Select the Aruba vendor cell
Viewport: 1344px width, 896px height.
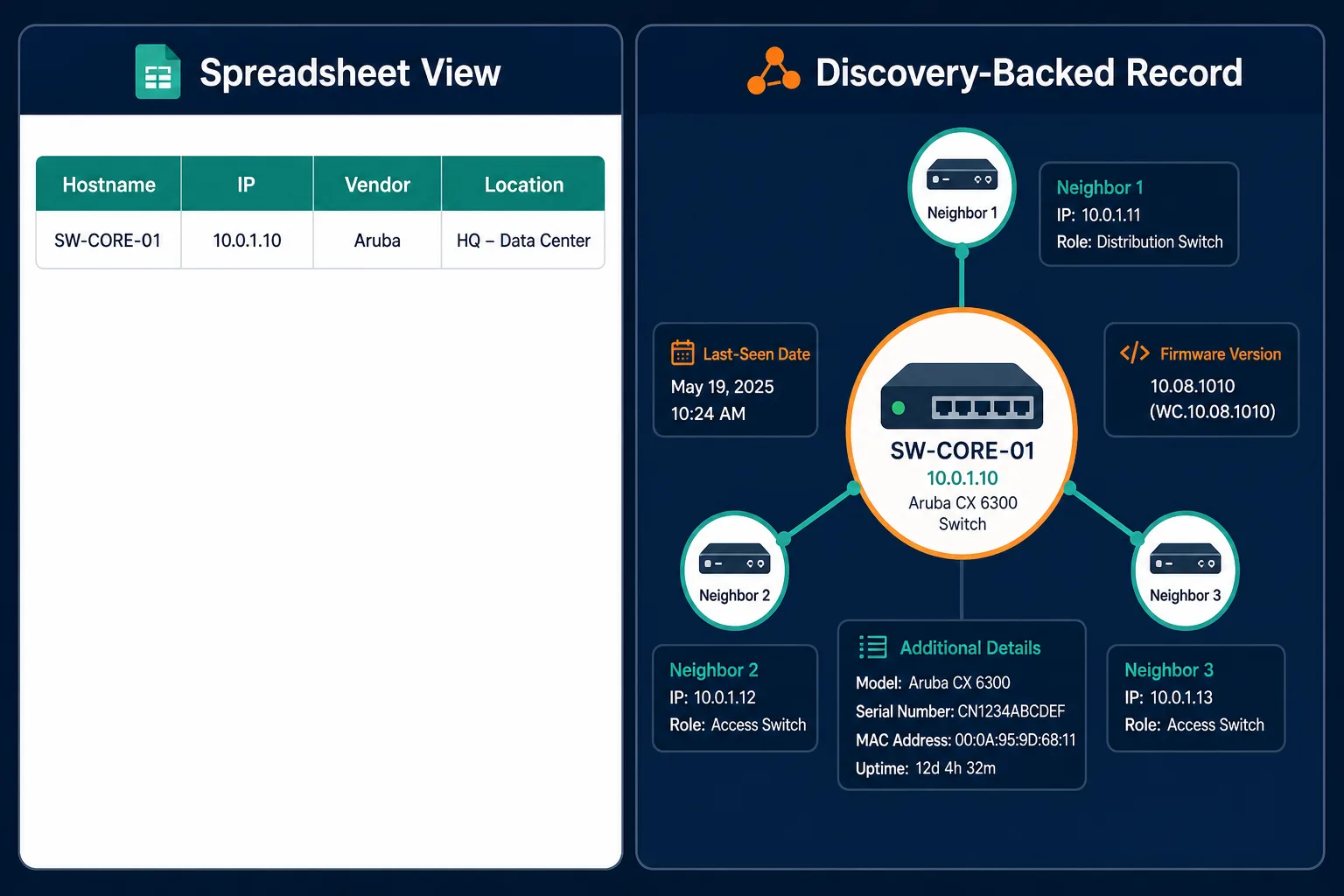[377, 240]
